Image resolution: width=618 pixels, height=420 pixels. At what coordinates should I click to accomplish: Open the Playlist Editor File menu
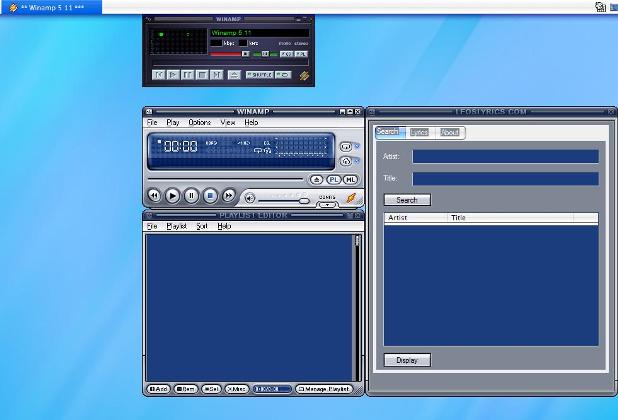[152, 226]
